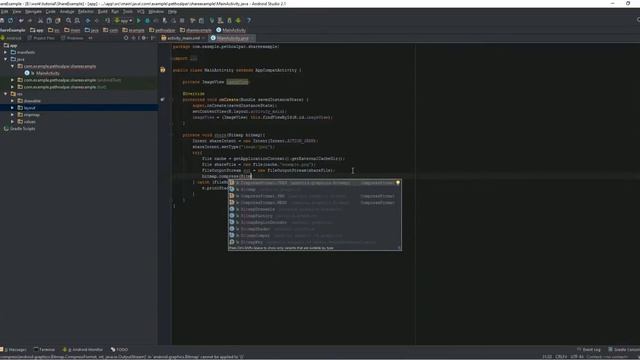The height and width of the screenshot is (360, 640).
Task: Choose CompressFormat.PNG completion suggestion
Action: (315, 196)
